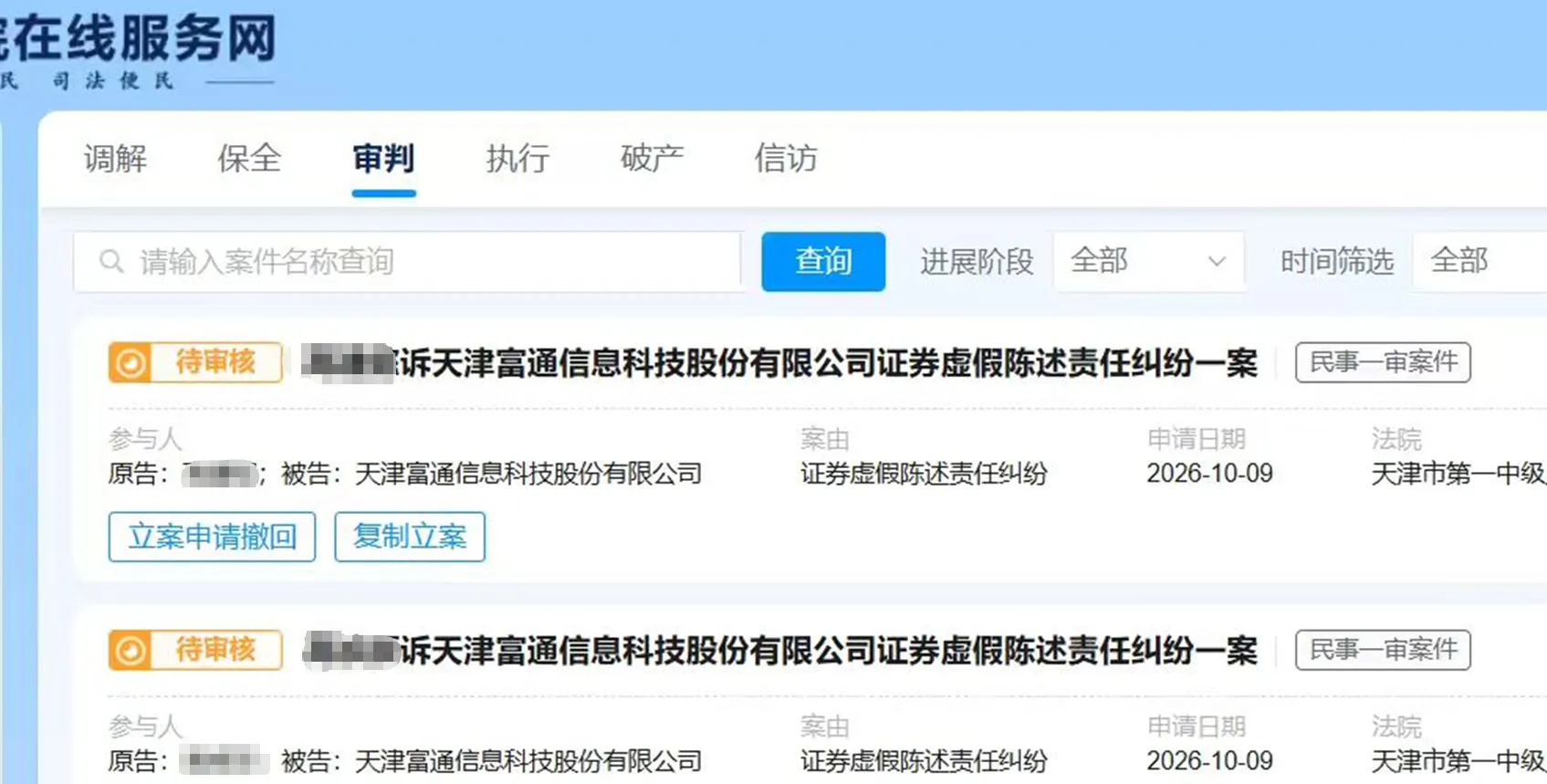
Task: Open the 调解 tab
Action: click(x=115, y=159)
